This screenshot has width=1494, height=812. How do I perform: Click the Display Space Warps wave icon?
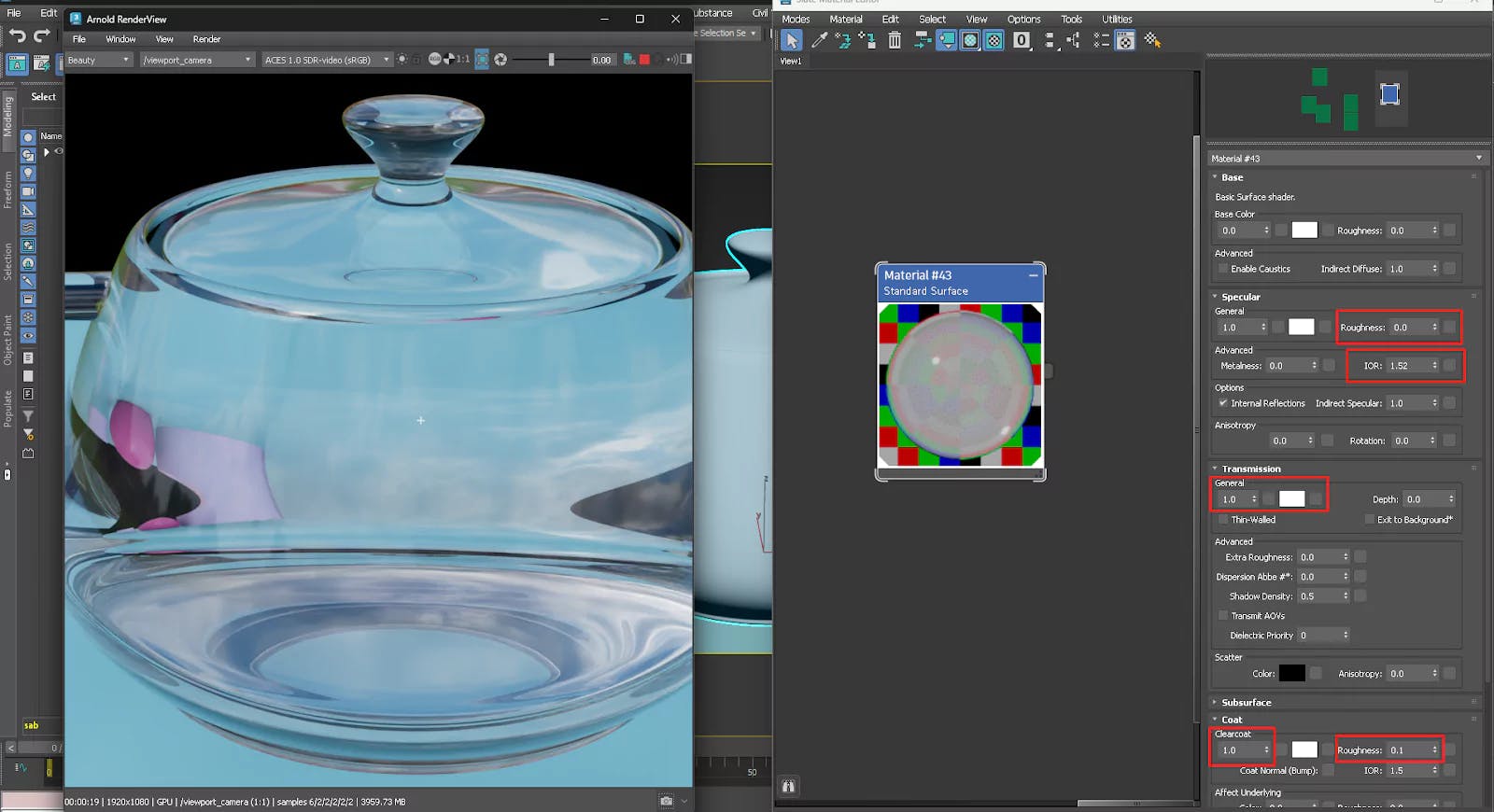(28, 228)
